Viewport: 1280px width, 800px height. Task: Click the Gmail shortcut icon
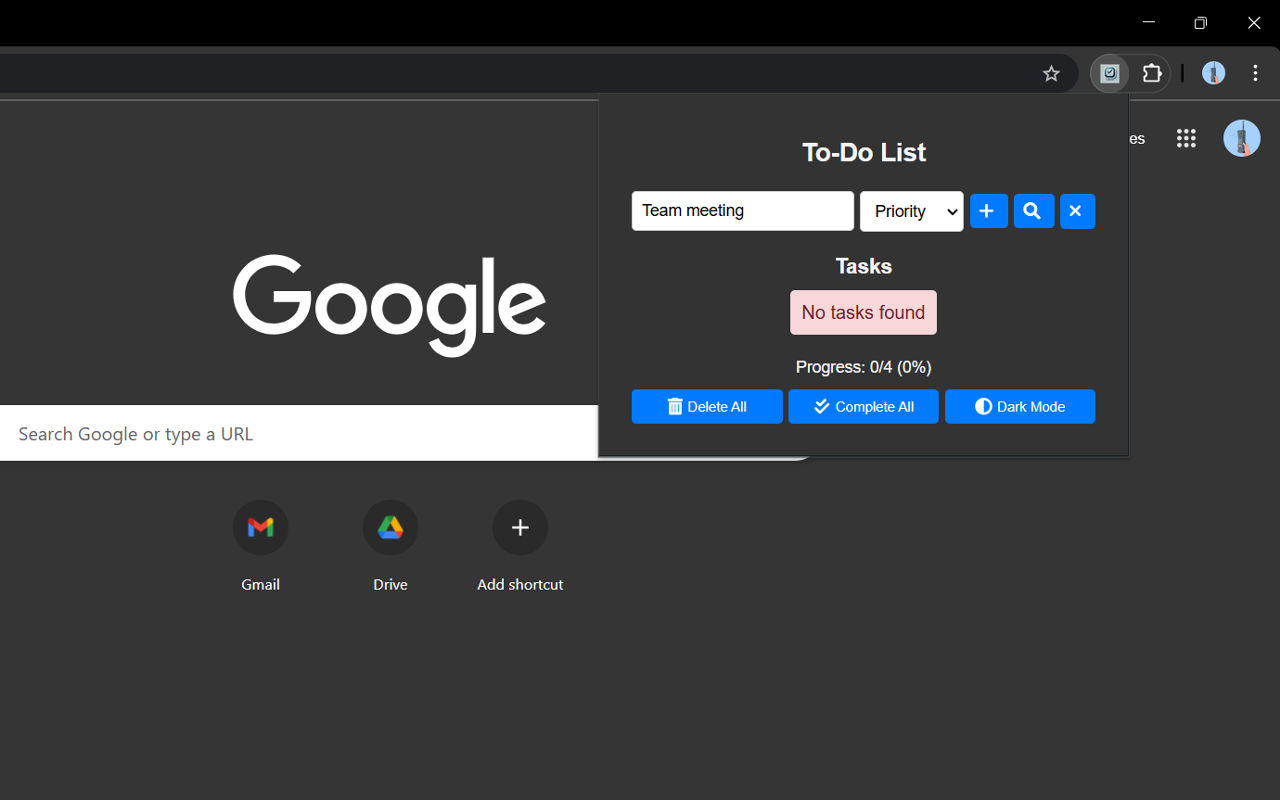pos(260,527)
